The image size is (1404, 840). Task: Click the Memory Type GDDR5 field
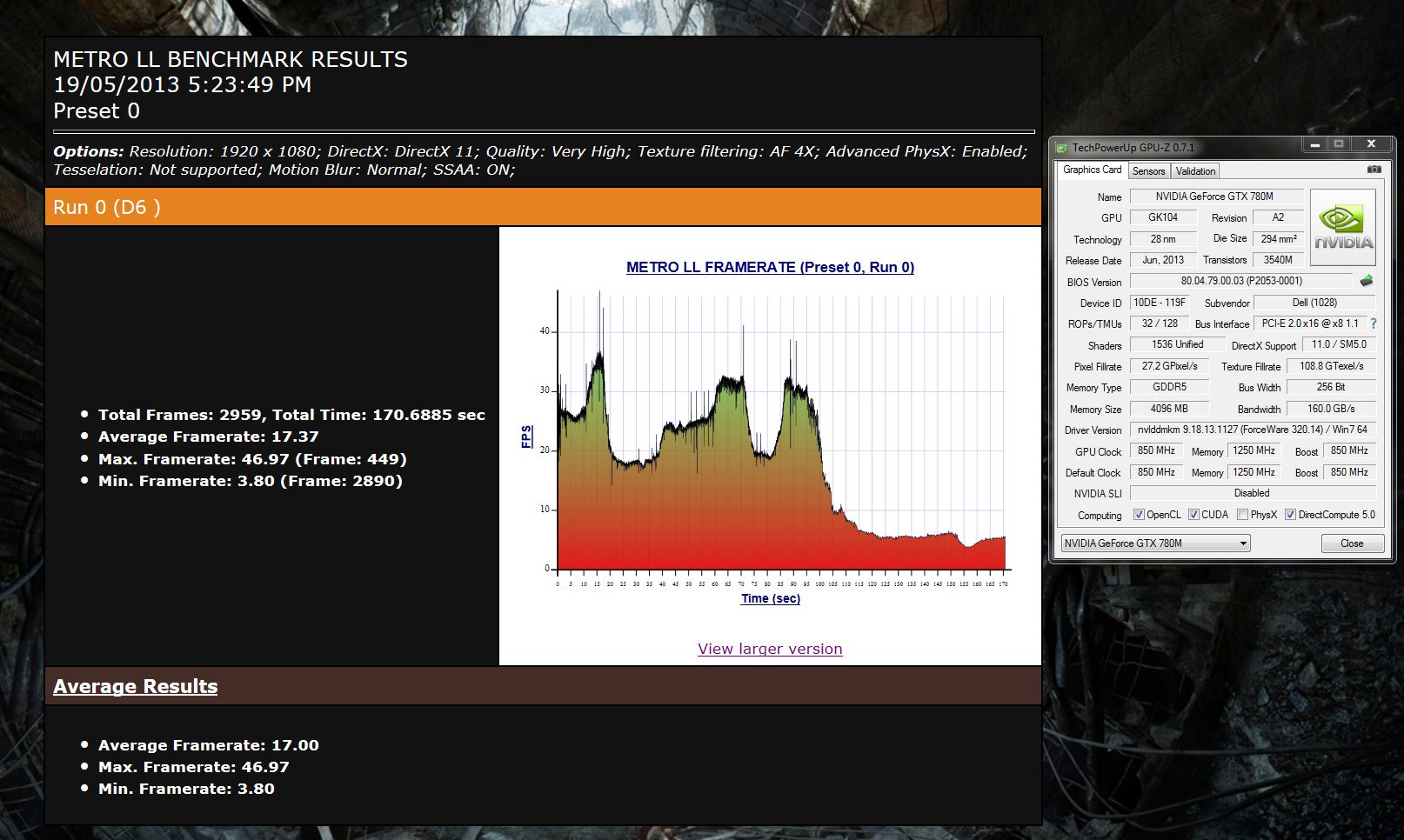pos(1169,387)
